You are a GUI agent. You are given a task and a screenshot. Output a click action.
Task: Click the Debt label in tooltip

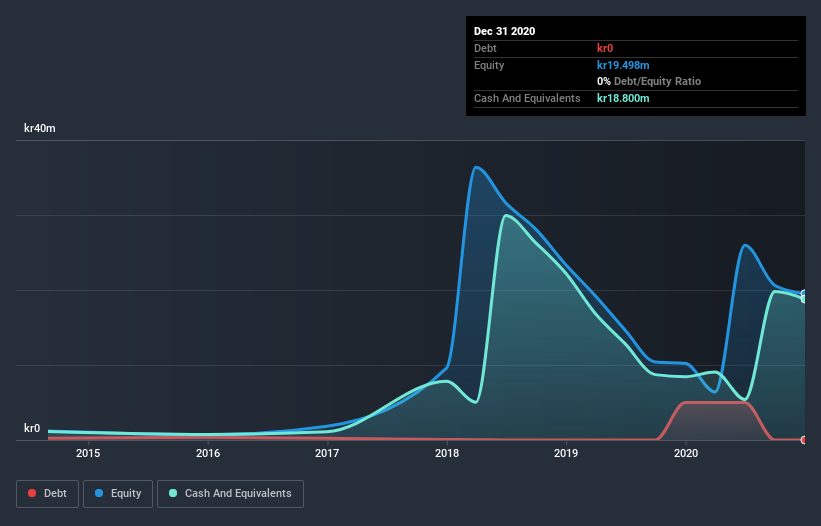pyautogui.click(x=485, y=48)
